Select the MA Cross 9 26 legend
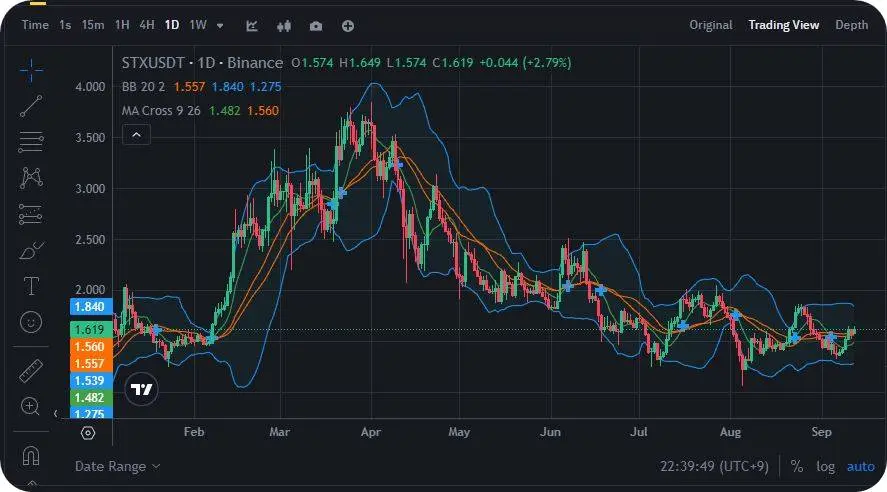The height and width of the screenshot is (492, 887). [x=161, y=111]
